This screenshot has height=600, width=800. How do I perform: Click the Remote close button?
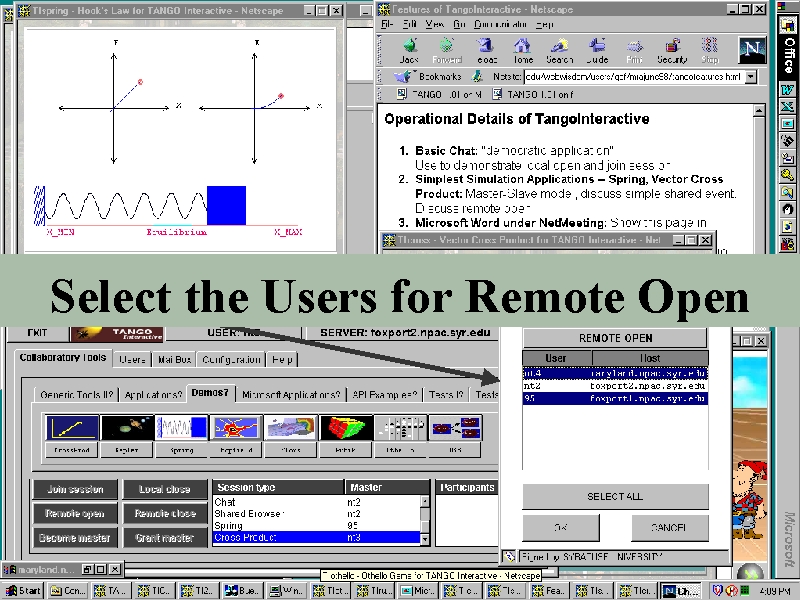pos(165,513)
